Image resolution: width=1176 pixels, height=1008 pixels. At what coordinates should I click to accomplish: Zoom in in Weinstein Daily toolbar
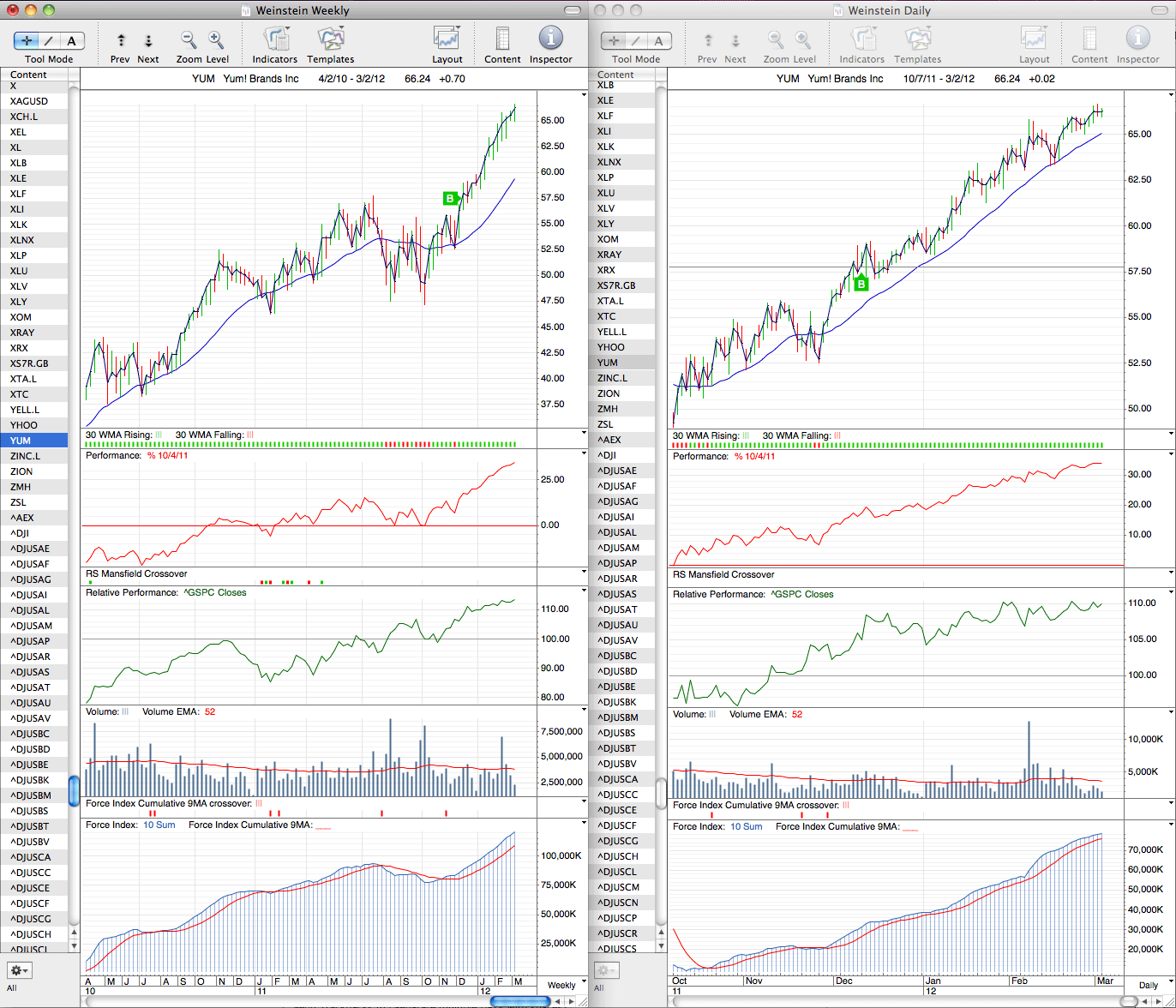pos(803,39)
